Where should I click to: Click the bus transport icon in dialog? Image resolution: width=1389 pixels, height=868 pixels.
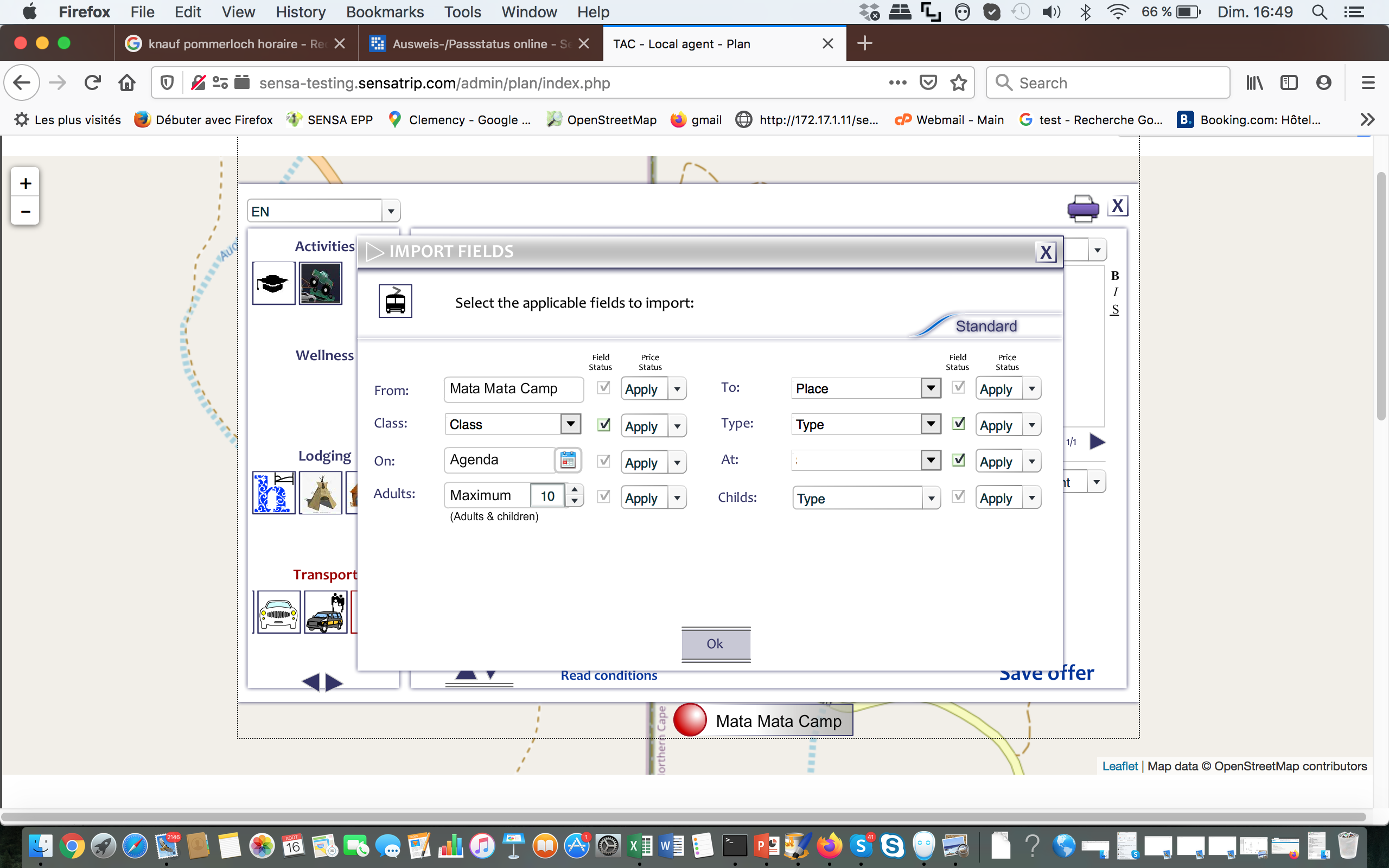point(395,301)
